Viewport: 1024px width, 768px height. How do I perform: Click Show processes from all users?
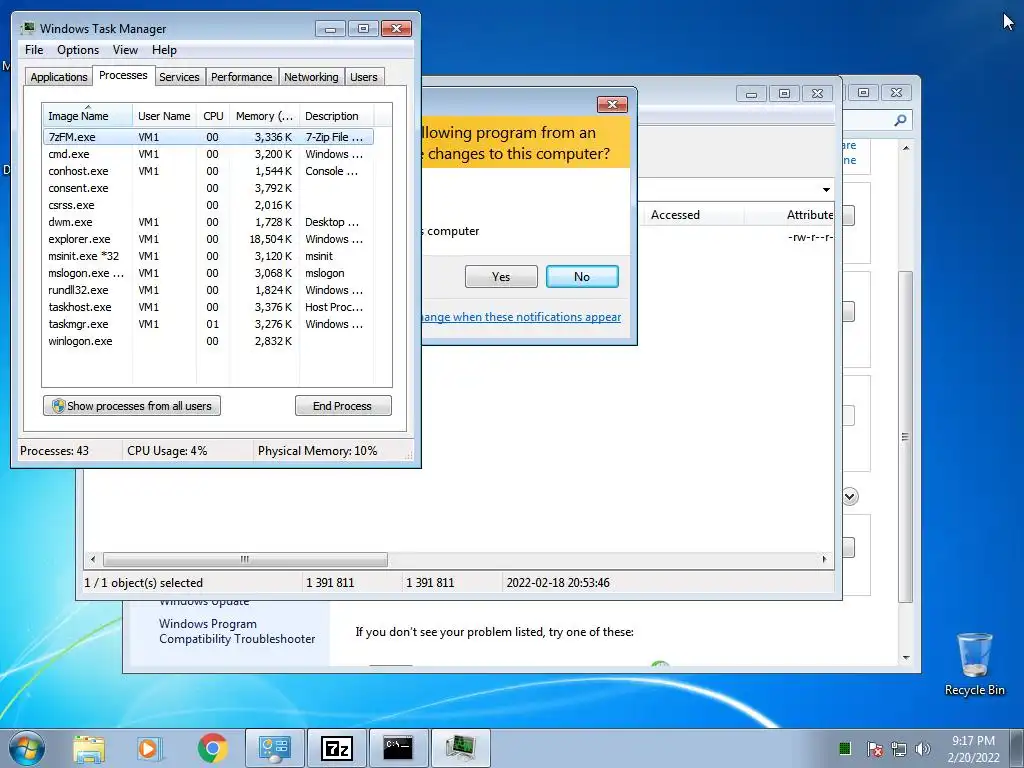pyautogui.click(x=132, y=406)
